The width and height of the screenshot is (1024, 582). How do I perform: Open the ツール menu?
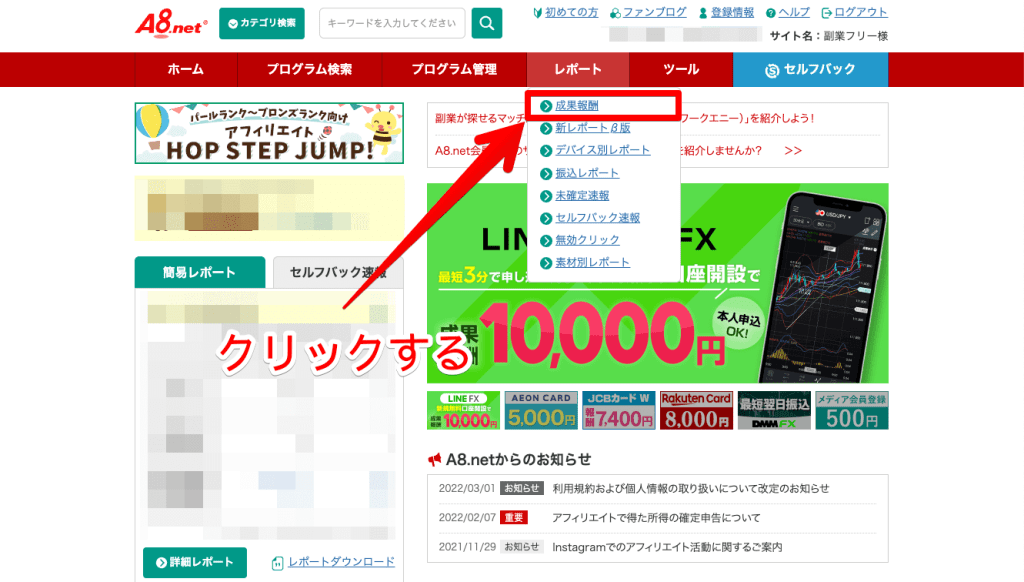pos(681,69)
